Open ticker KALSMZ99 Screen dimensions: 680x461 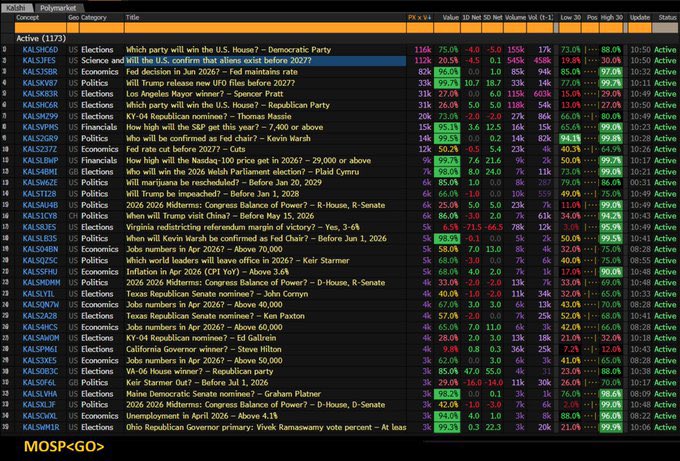[x=40, y=116]
